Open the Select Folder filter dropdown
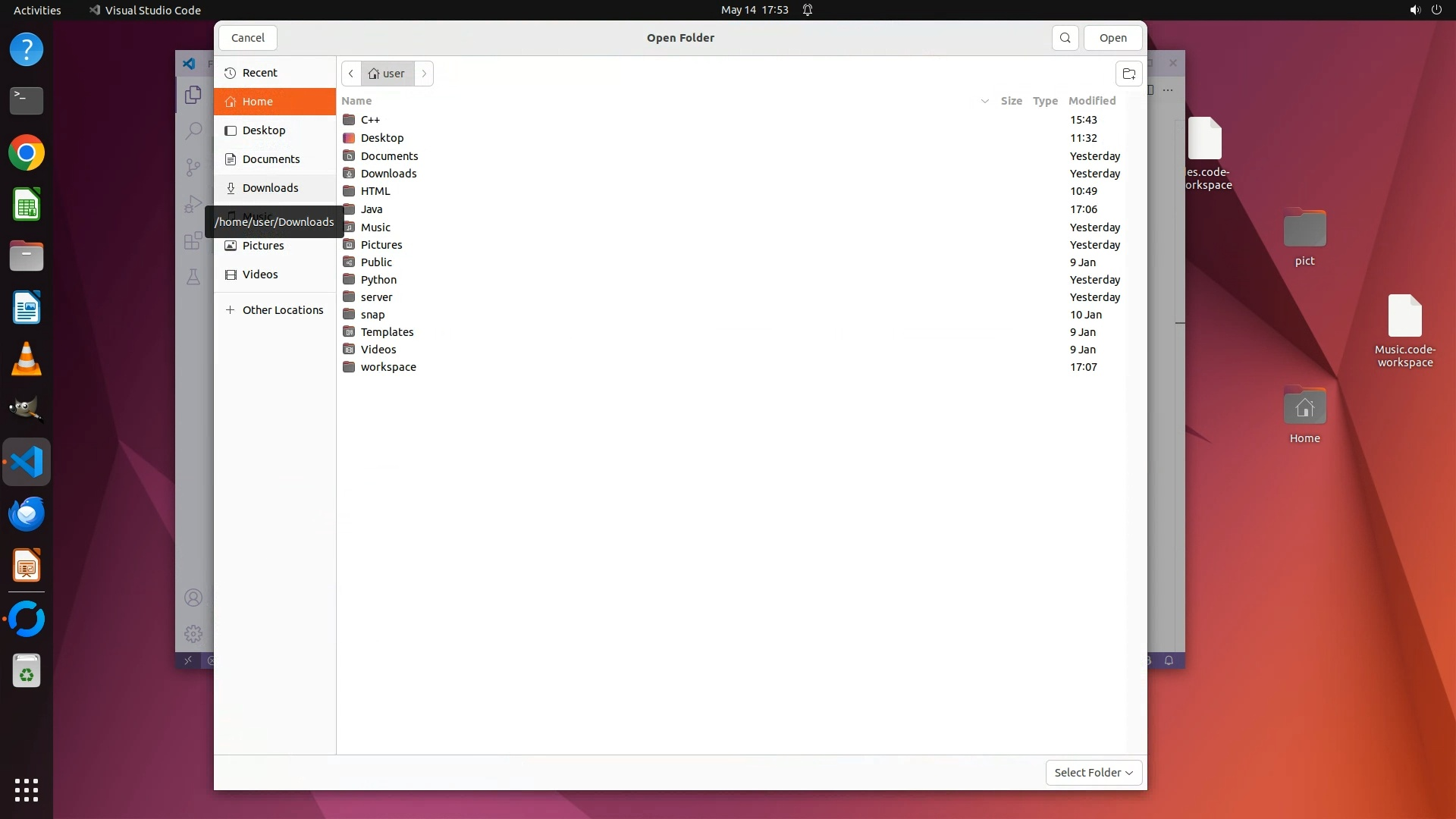1456x819 pixels. click(1093, 772)
